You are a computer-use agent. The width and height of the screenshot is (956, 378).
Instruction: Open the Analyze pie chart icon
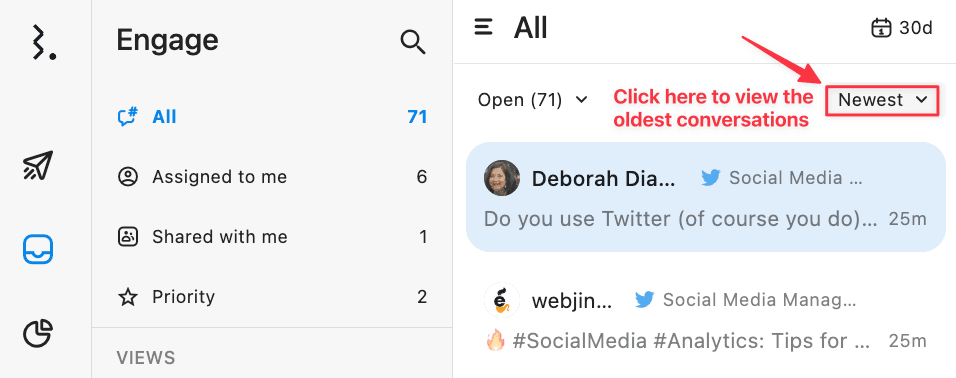click(x=38, y=333)
